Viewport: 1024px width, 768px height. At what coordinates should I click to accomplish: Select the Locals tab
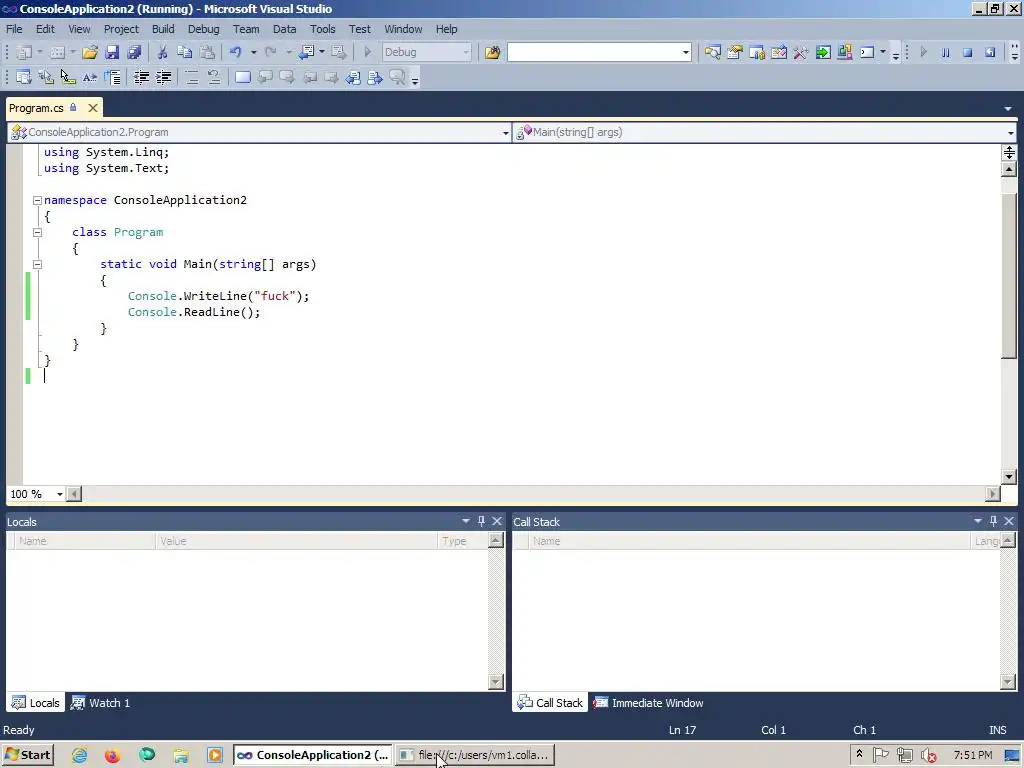point(36,703)
